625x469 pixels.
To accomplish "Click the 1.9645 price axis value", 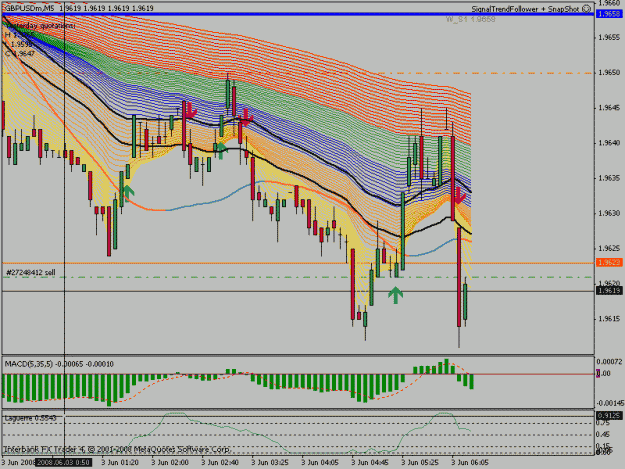I will coord(609,108).
